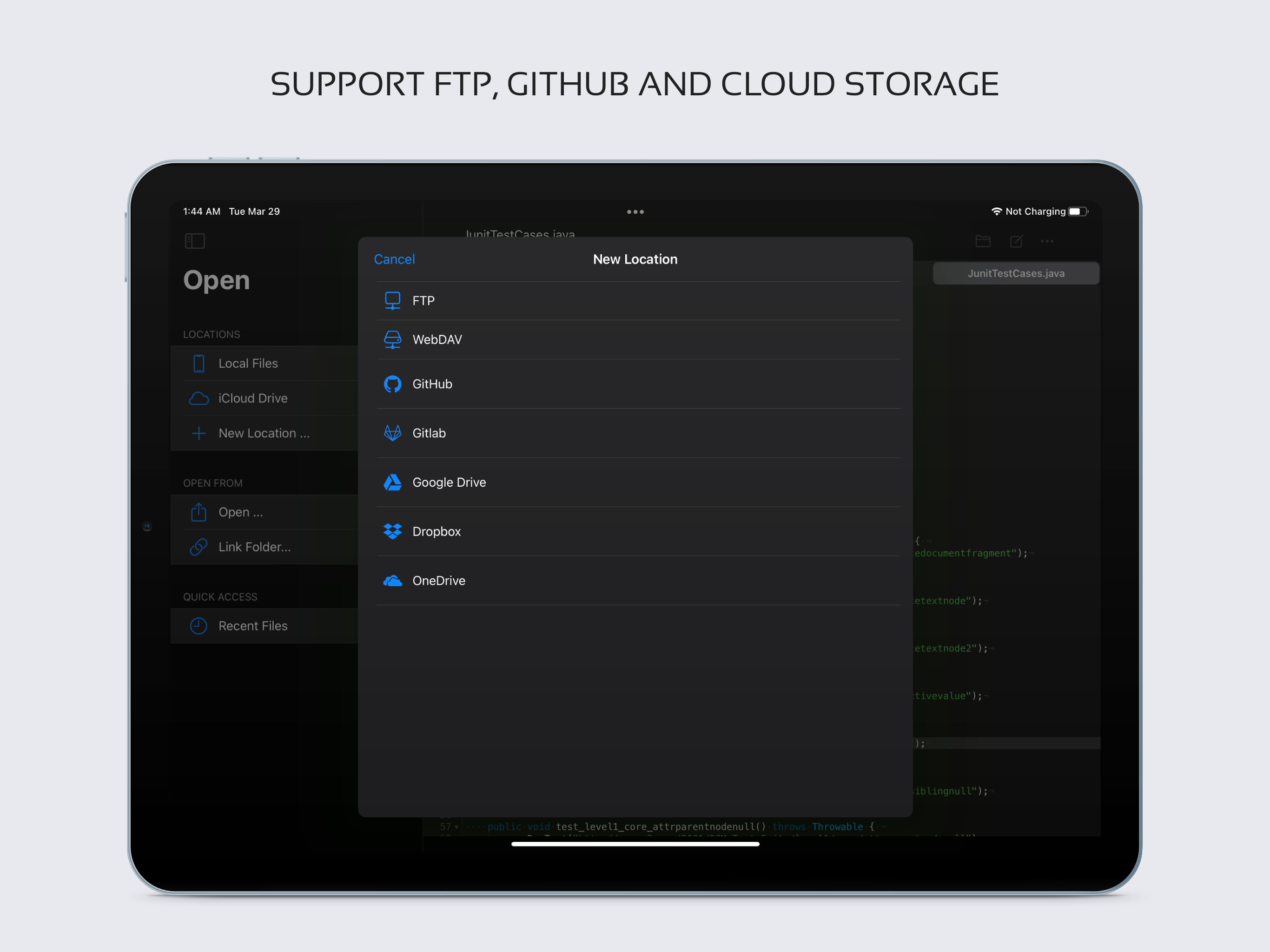Click the GitHub octocat icon
The image size is (1270, 952).
pos(392,384)
